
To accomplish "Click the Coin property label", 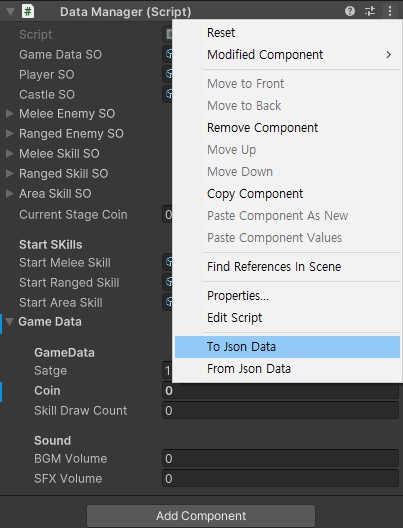I will [47, 391].
